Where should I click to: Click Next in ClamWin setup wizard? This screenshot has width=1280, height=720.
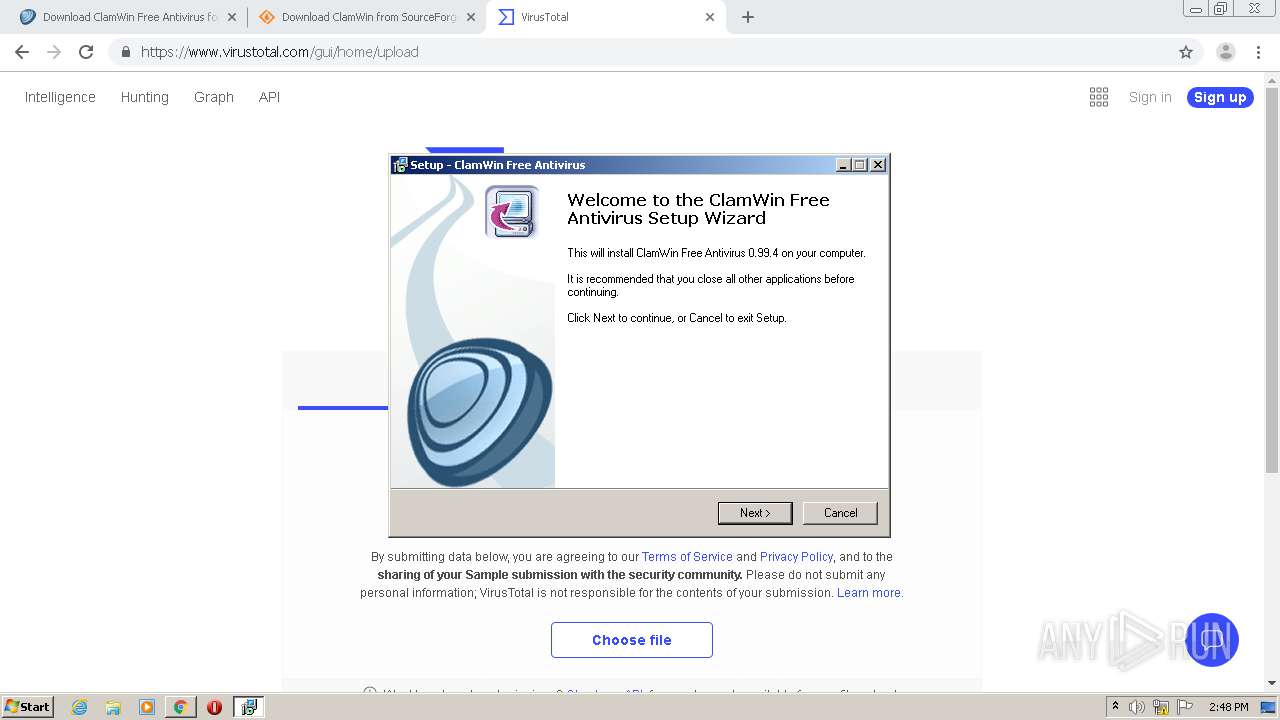click(x=755, y=513)
